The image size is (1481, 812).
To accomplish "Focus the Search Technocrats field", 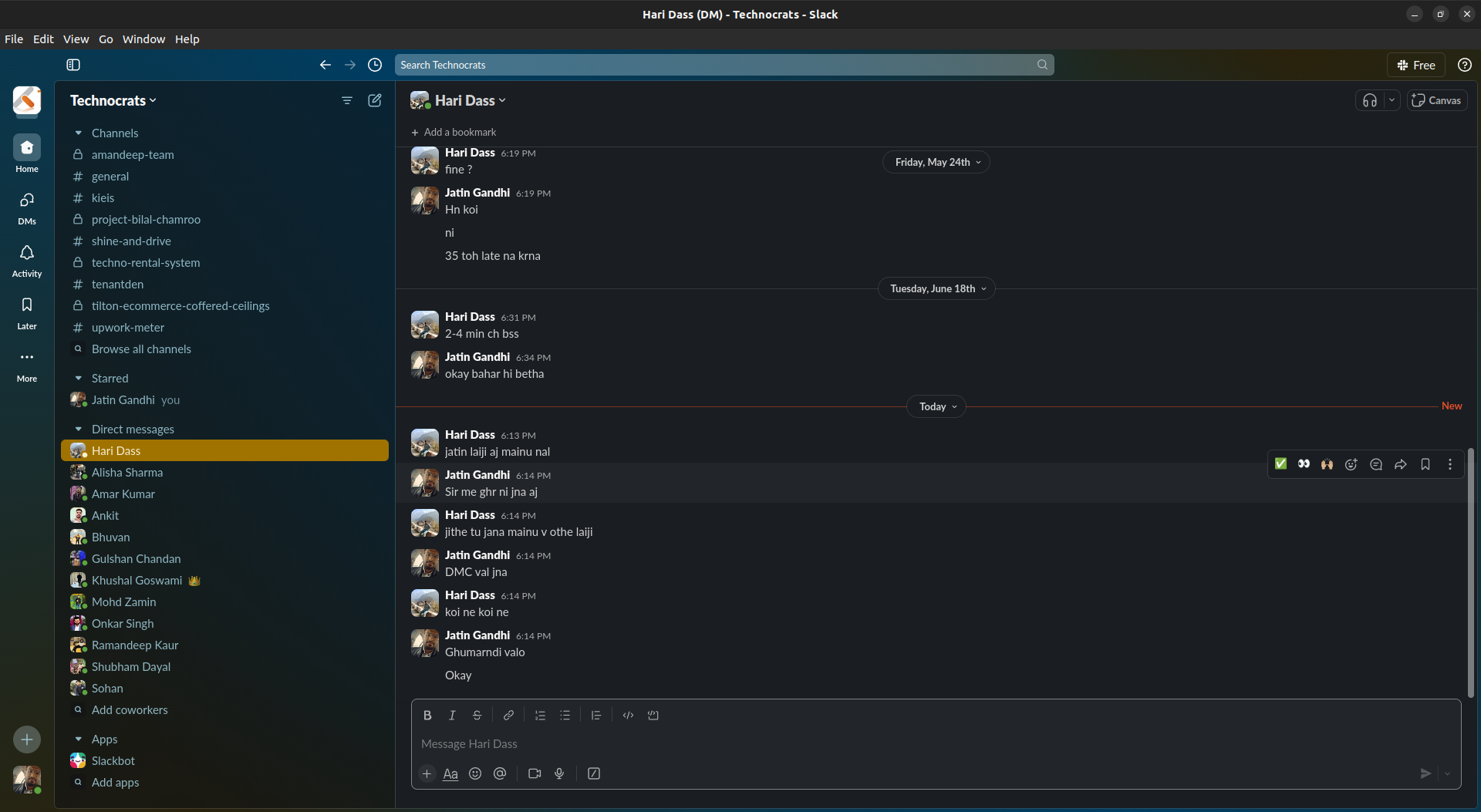I will [724, 65].
